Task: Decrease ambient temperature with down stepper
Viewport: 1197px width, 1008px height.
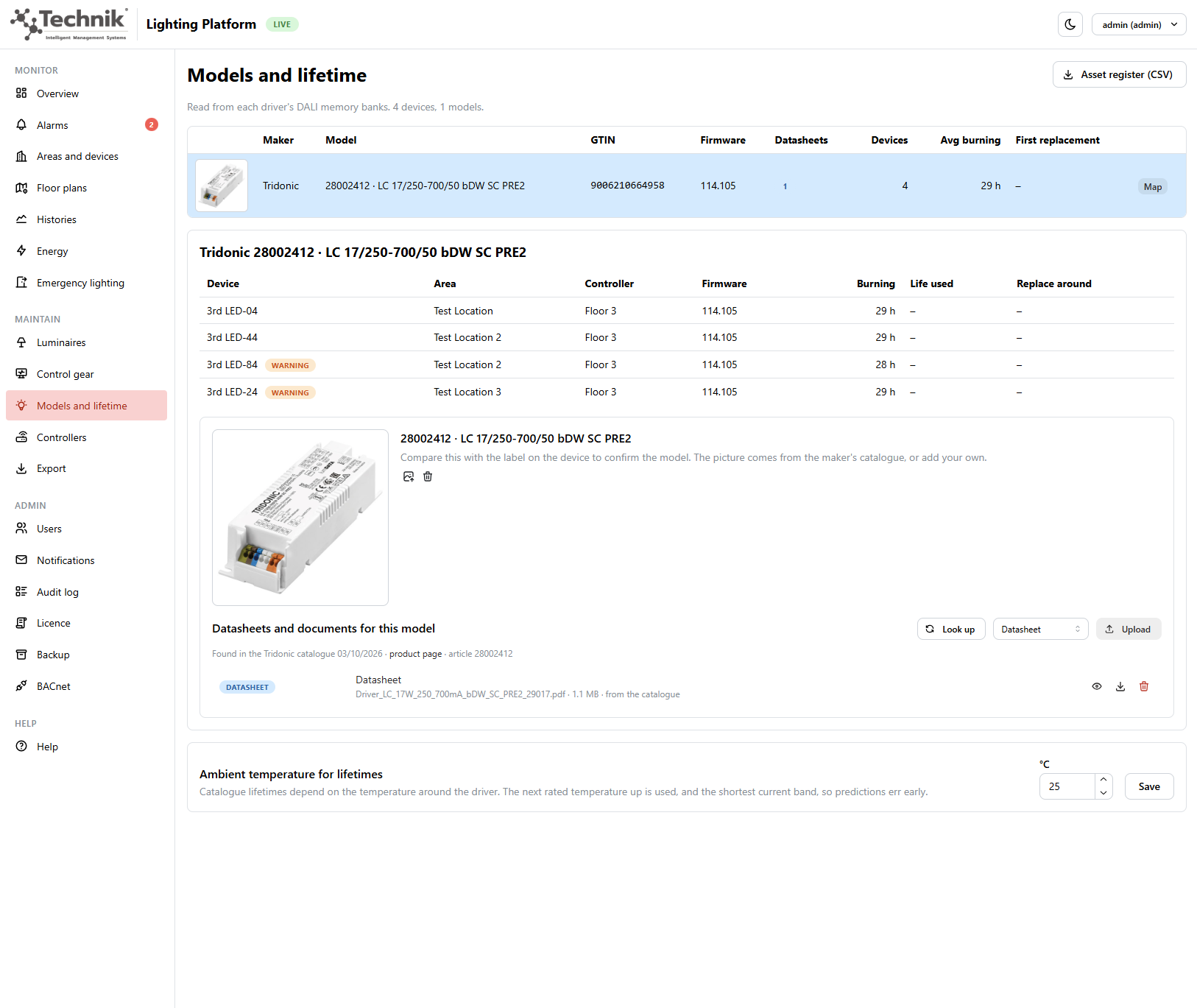Action: [1104, 793]
